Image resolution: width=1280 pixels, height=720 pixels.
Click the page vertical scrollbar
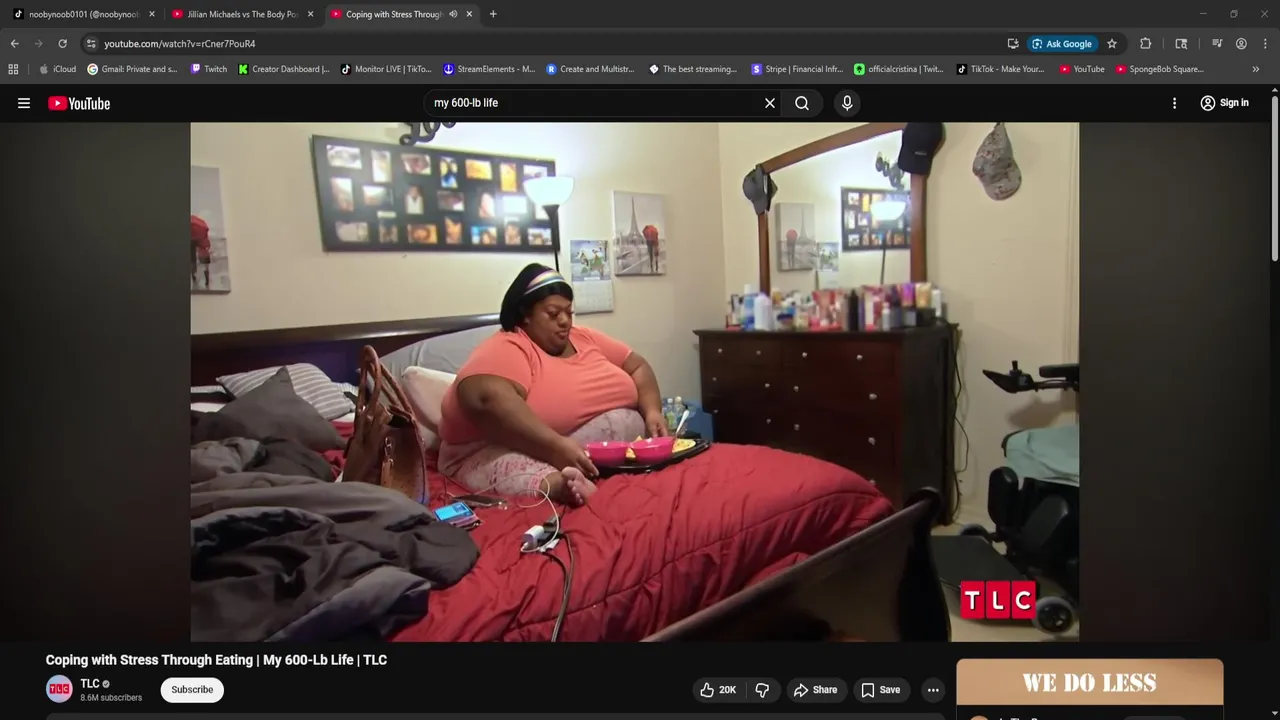(1274, 180)
